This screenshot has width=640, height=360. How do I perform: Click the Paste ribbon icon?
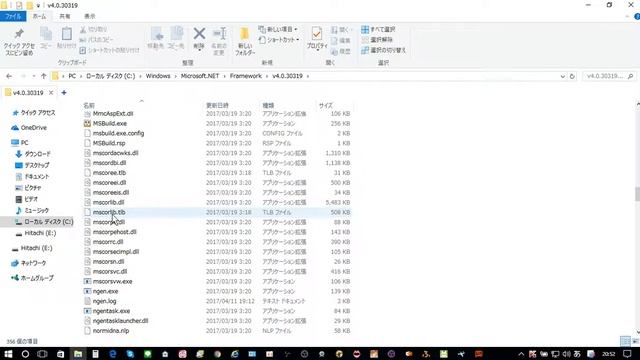pos(67,38)
